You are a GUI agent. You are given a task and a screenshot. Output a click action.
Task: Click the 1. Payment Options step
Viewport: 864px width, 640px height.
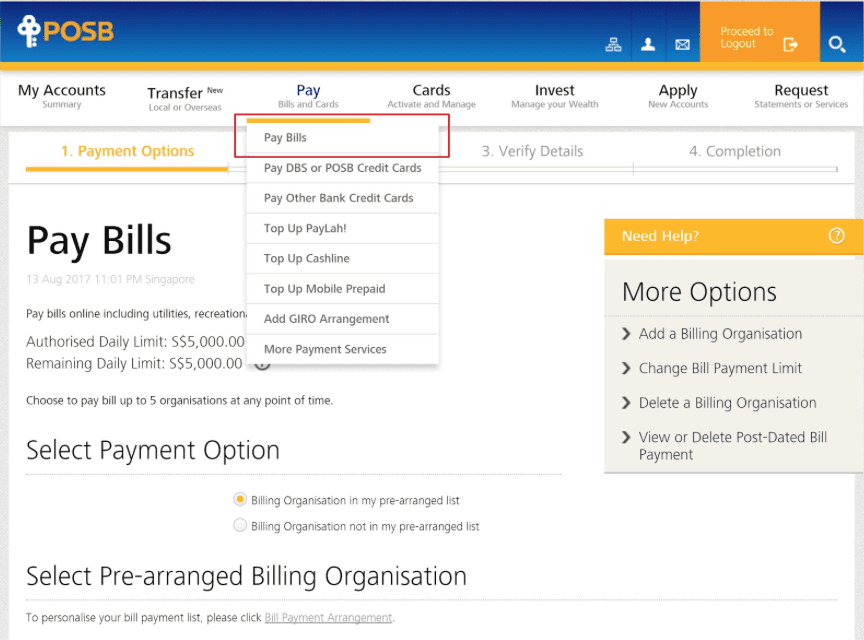(x=127, y=152)
